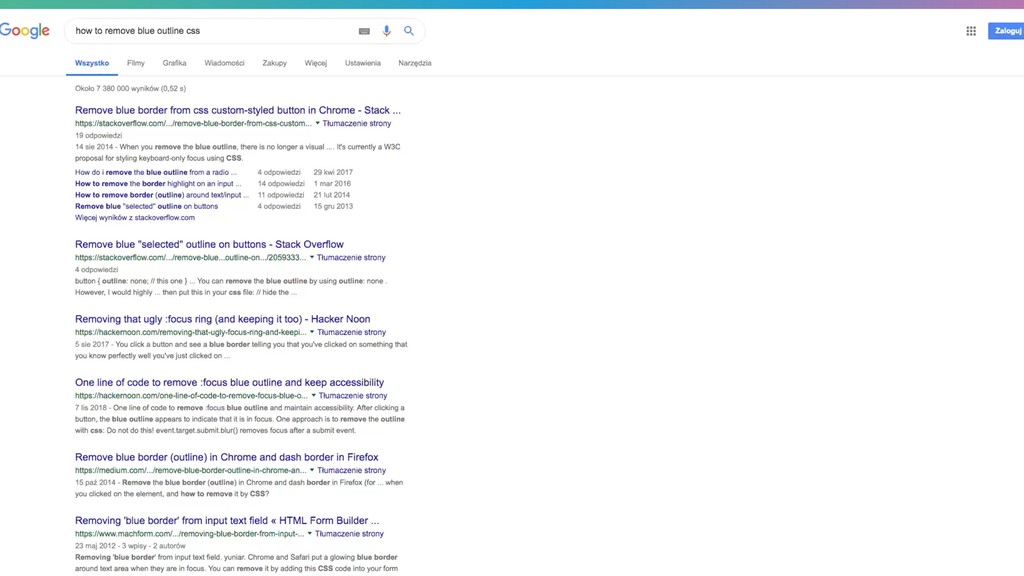This screenshot has height=576, width=1024.
Task: Click '11 odpowiedzi' in sublinks table
Action: tap(281, 195)
